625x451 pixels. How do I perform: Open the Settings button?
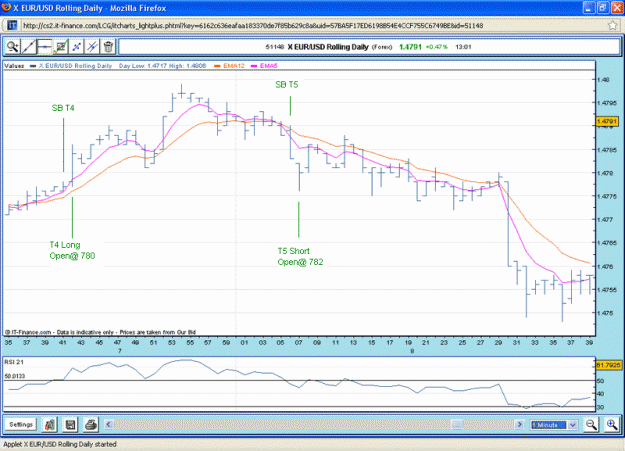(21, 425)
